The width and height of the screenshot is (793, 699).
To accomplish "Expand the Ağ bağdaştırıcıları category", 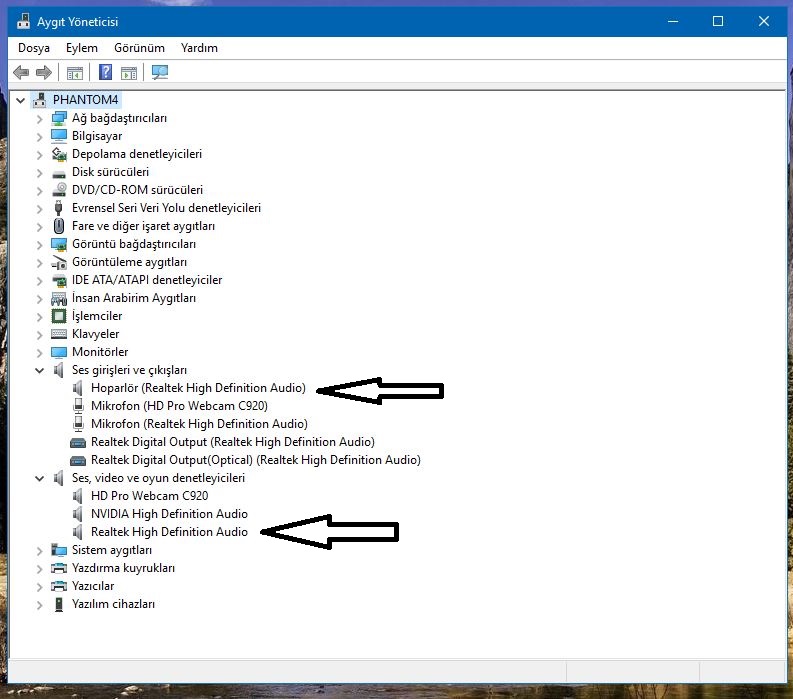I will pyautogui.click(x=39, y=119).
